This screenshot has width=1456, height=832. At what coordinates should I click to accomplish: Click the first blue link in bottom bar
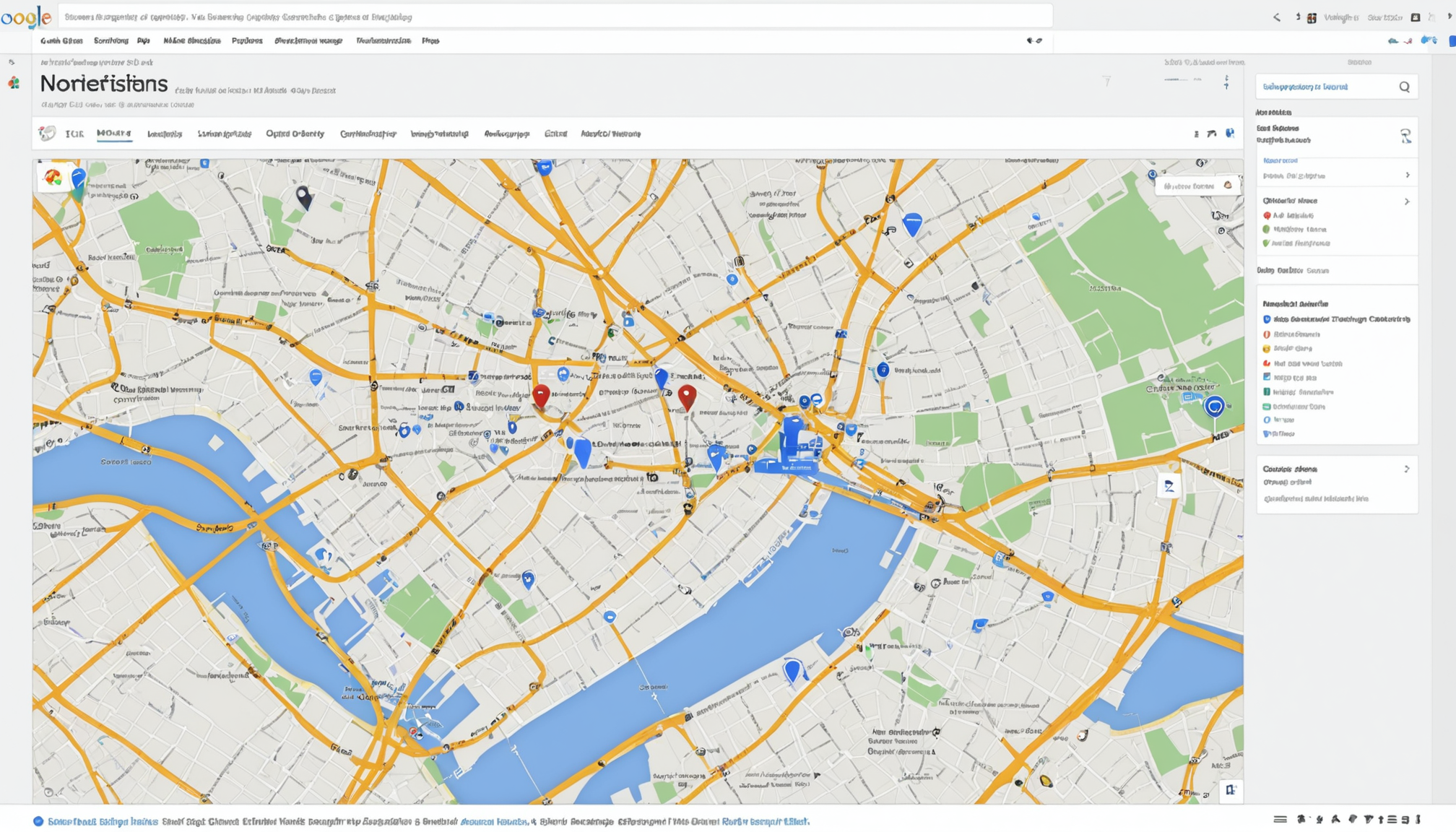pos(102,821)
